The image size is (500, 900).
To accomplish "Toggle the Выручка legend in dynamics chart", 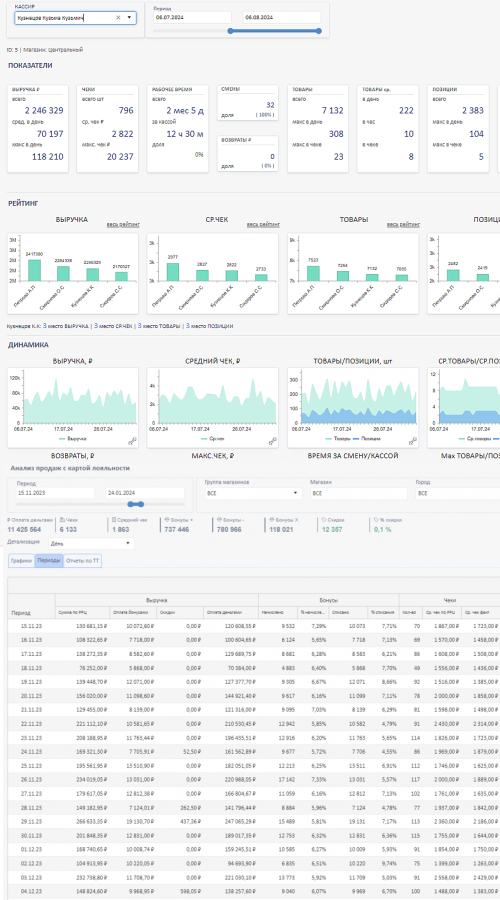I will point(72,438).
